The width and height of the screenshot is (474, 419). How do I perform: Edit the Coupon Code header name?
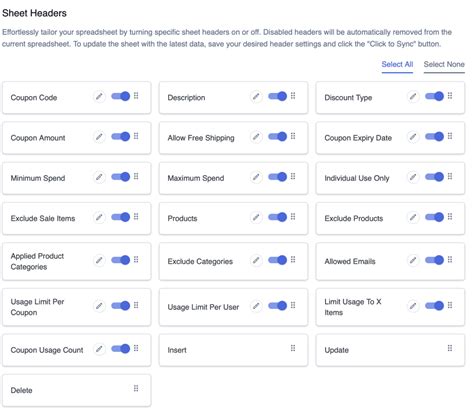[x=99, y=97]
